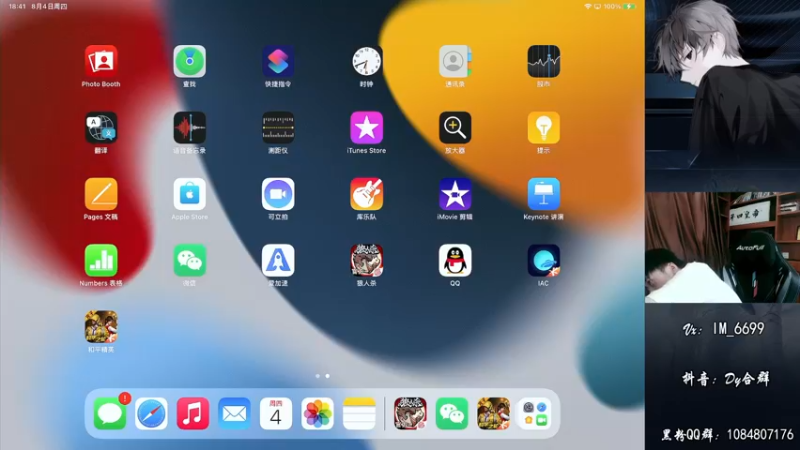
Task: Launch the 爱加速 app
Action: pyautogui.click(x=278, y=260)
